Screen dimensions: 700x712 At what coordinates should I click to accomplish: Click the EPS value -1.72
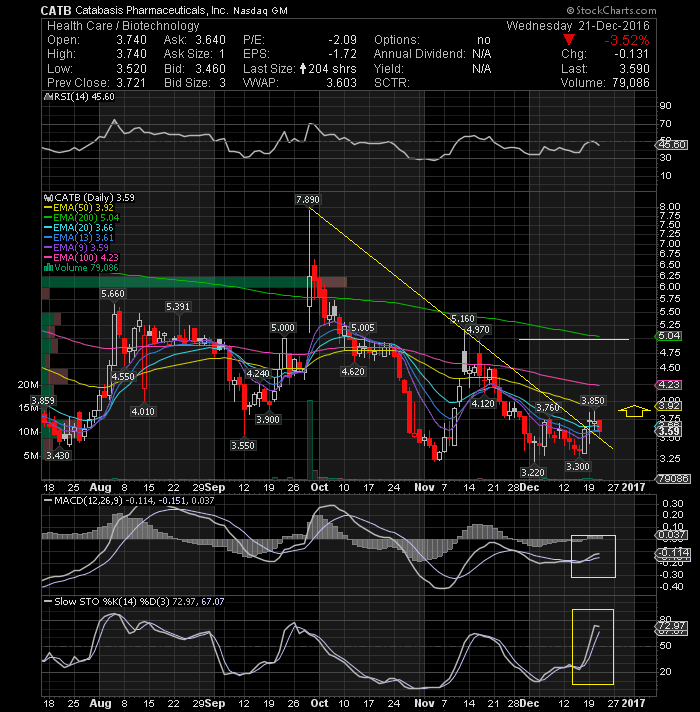point(342,54)
